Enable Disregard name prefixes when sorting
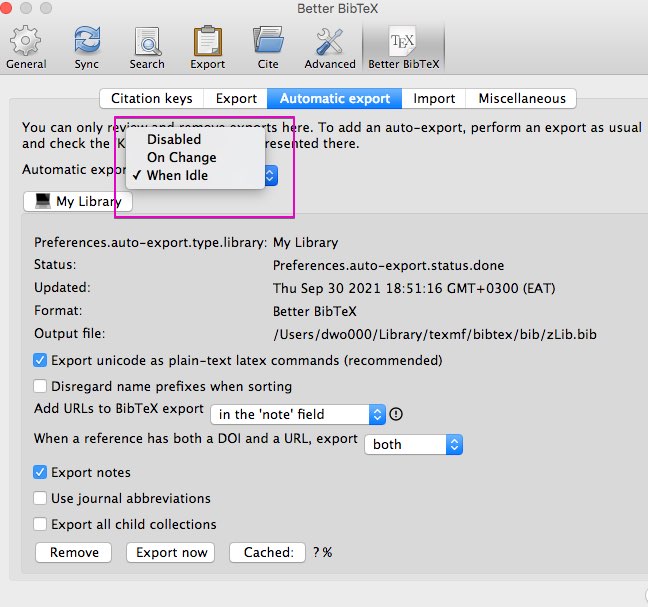 click(40, 386)
